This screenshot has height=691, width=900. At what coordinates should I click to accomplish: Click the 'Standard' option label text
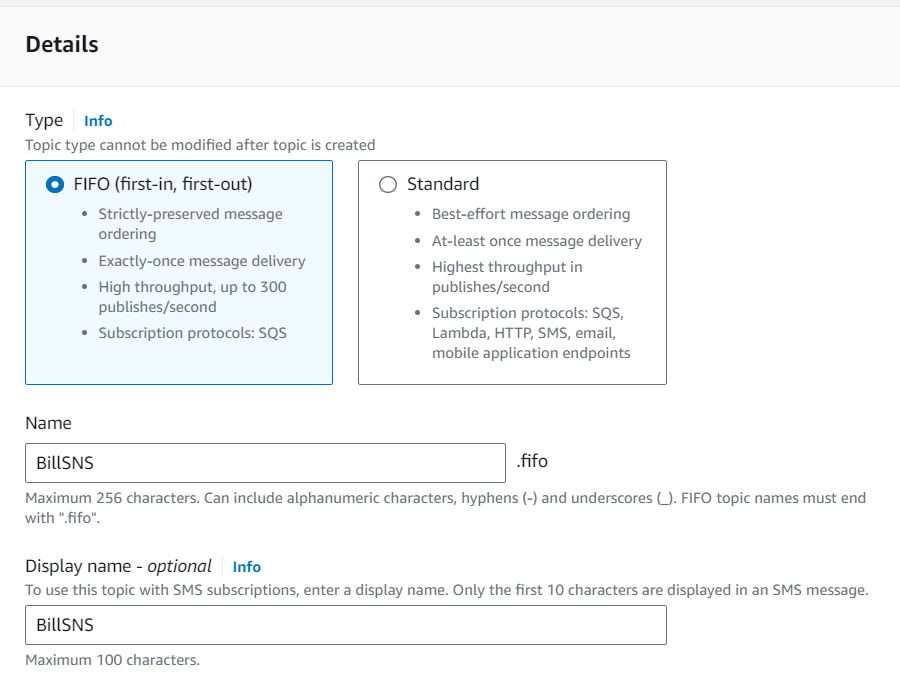(443, 184)
